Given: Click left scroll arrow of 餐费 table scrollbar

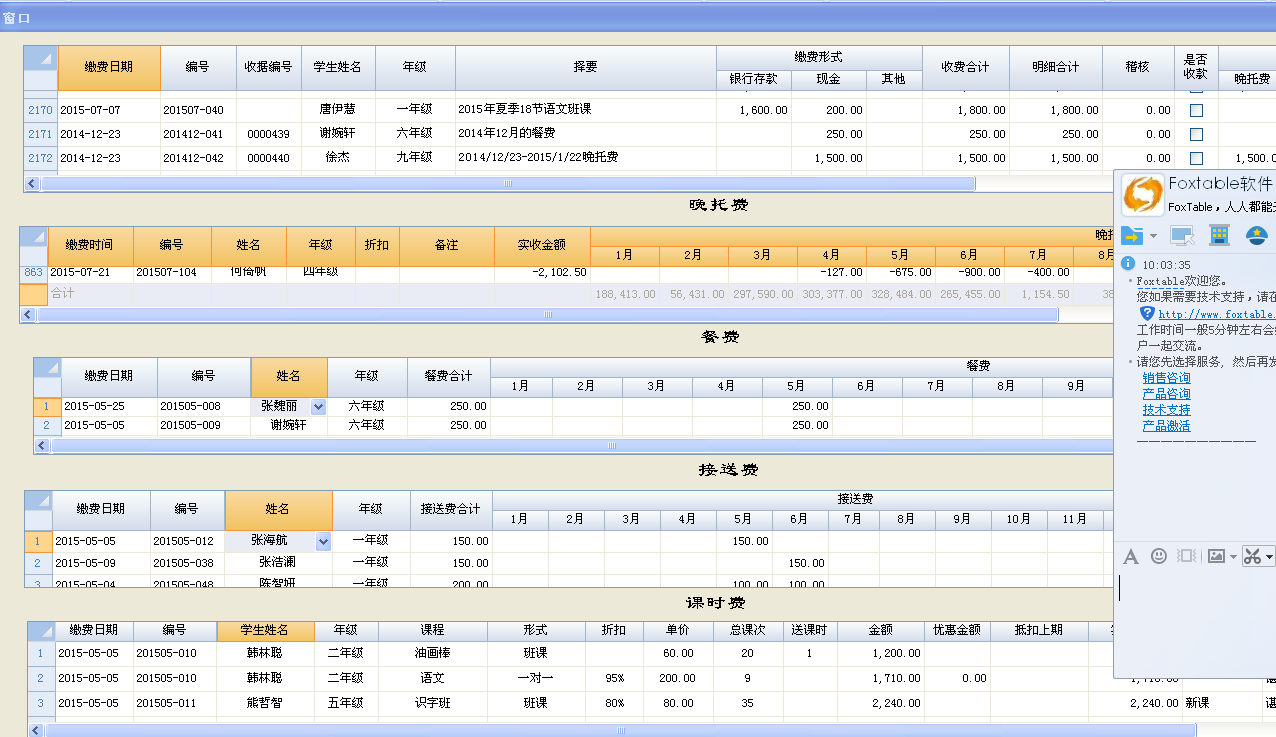Looking at the screenshot, I should 42,446.
